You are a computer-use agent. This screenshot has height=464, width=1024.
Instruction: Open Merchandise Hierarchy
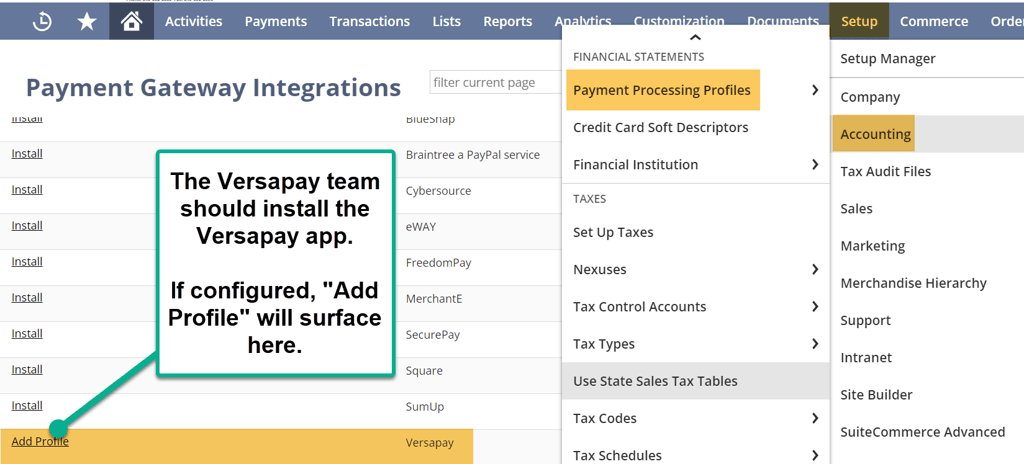(x=913, y=283)
